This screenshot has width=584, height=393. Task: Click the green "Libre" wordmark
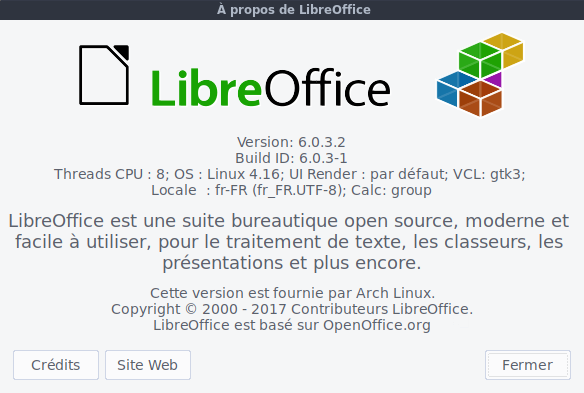207,88
